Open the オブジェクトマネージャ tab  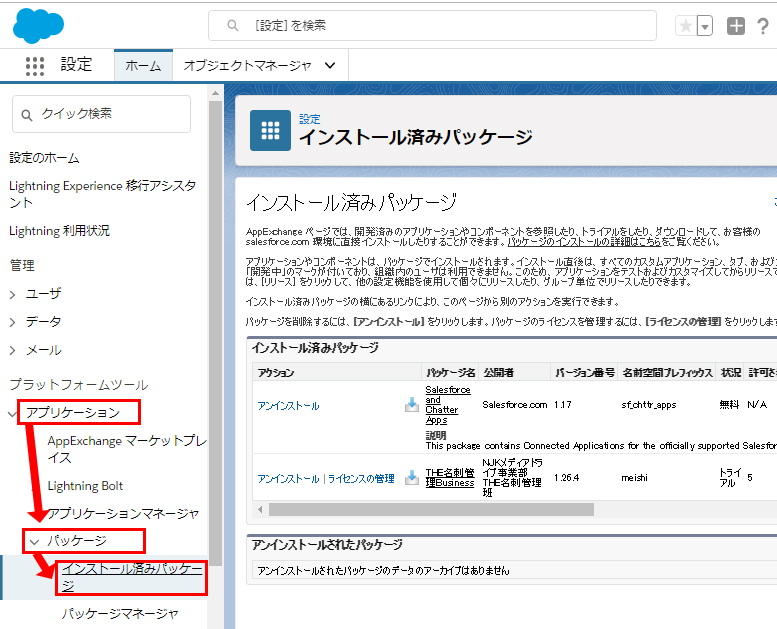(x=247, y=65)
